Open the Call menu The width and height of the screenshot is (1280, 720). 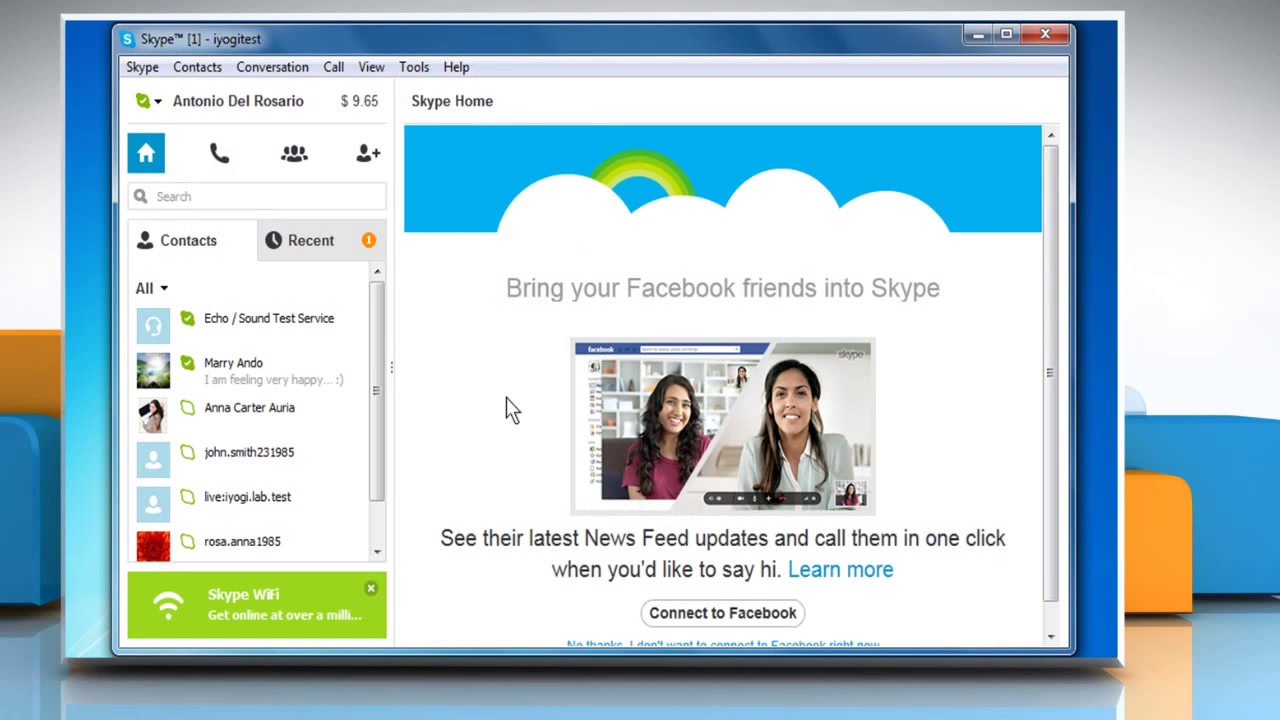334,67
